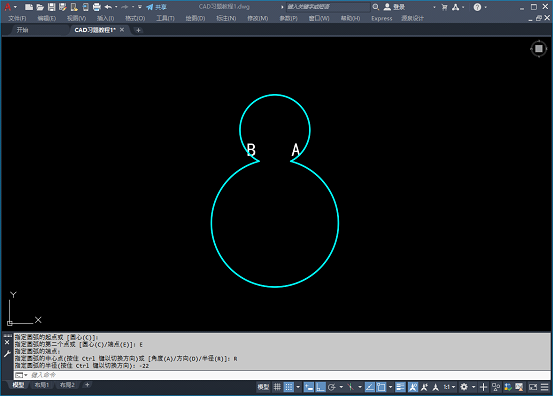
Task: Toggle snap mode dotted grid button
Action: coord(289,387)
